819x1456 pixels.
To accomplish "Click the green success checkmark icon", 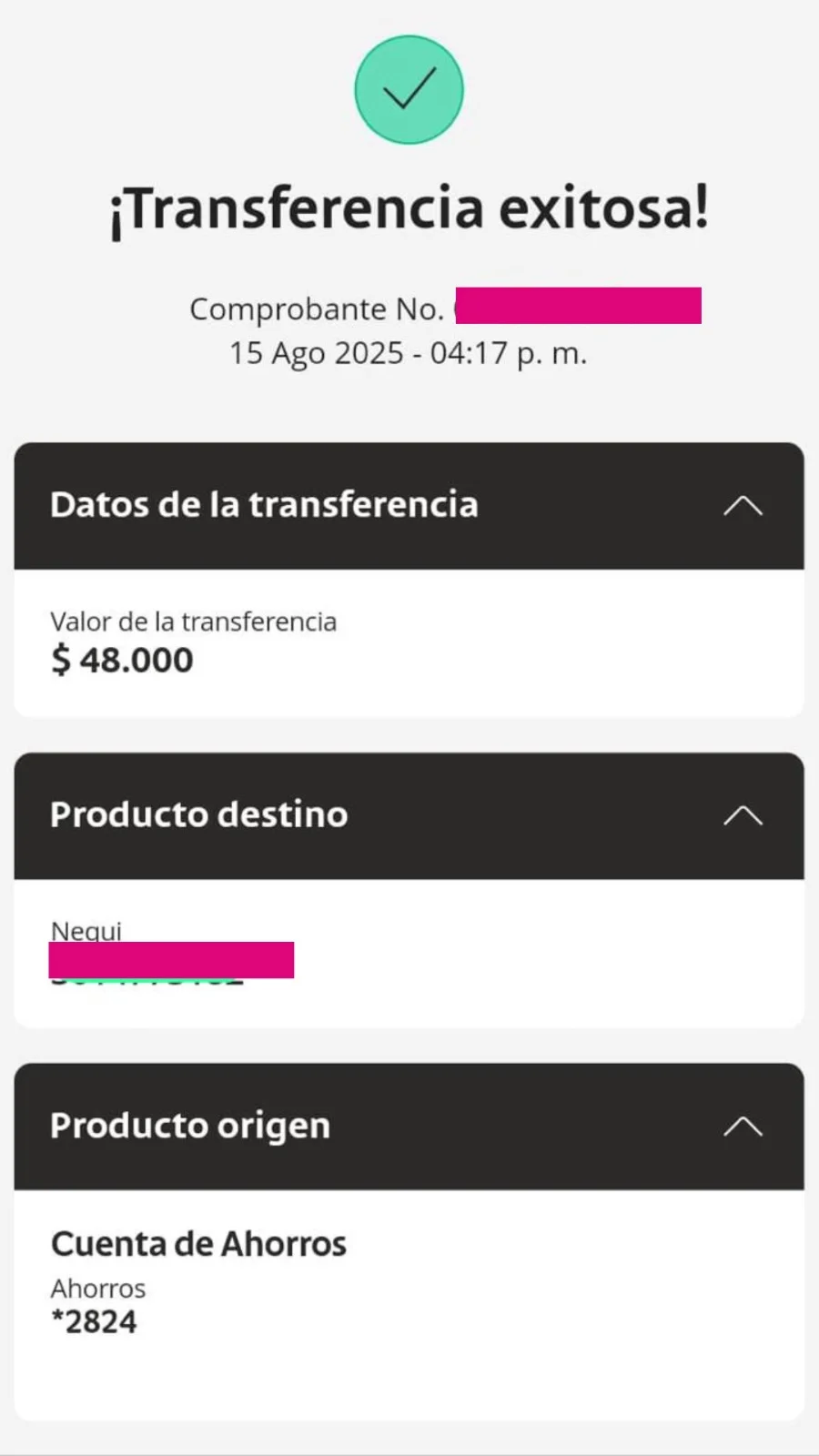I will click(x=409, y=90).
